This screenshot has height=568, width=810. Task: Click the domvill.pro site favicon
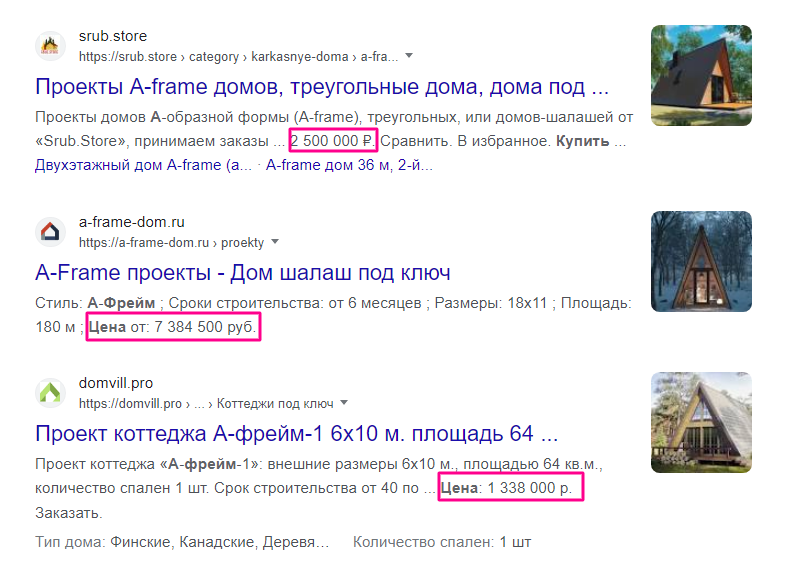(x=50, y=393)
